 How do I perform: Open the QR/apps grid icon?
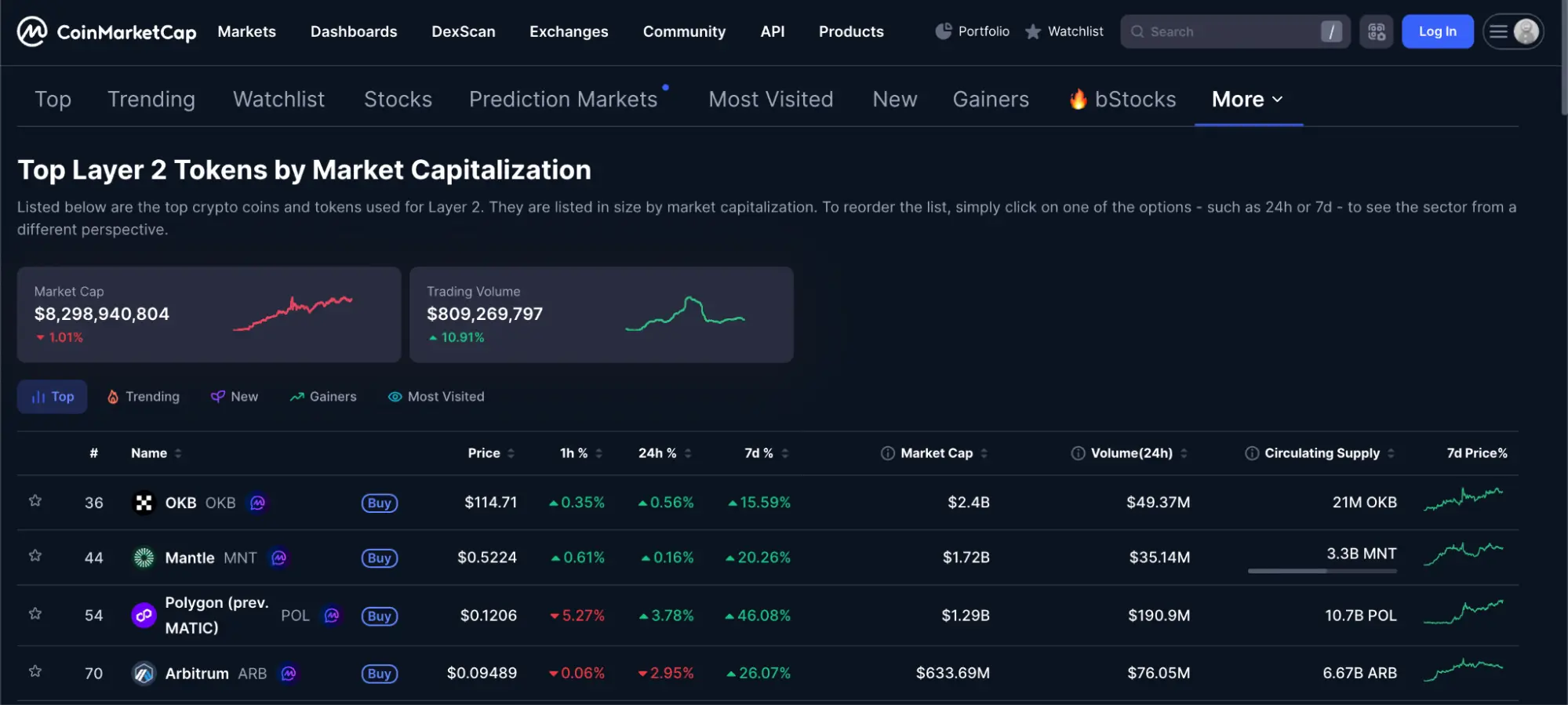pos(1376,31)
